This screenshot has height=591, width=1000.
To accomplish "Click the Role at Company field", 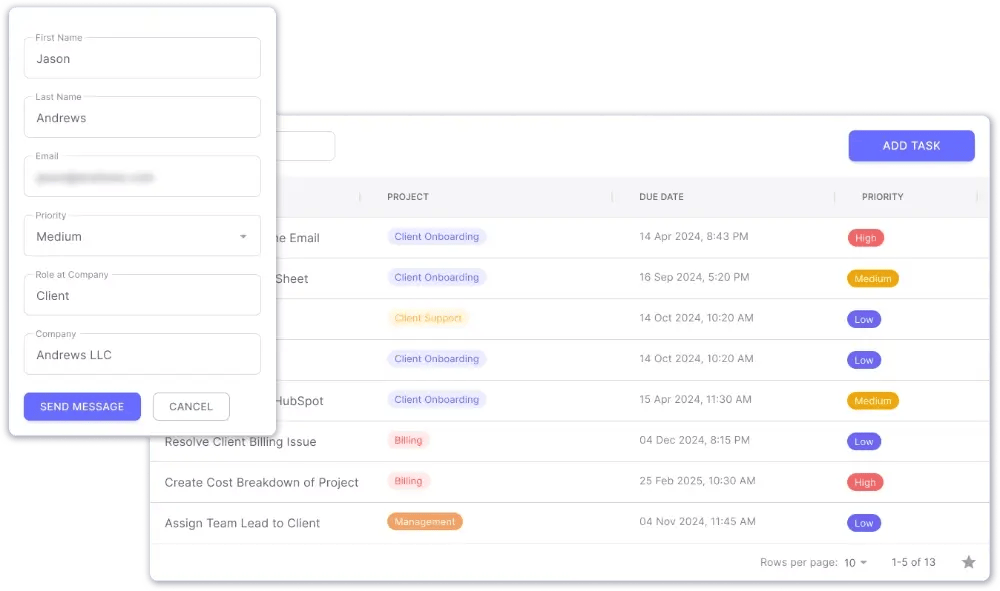I will point(141,294).
